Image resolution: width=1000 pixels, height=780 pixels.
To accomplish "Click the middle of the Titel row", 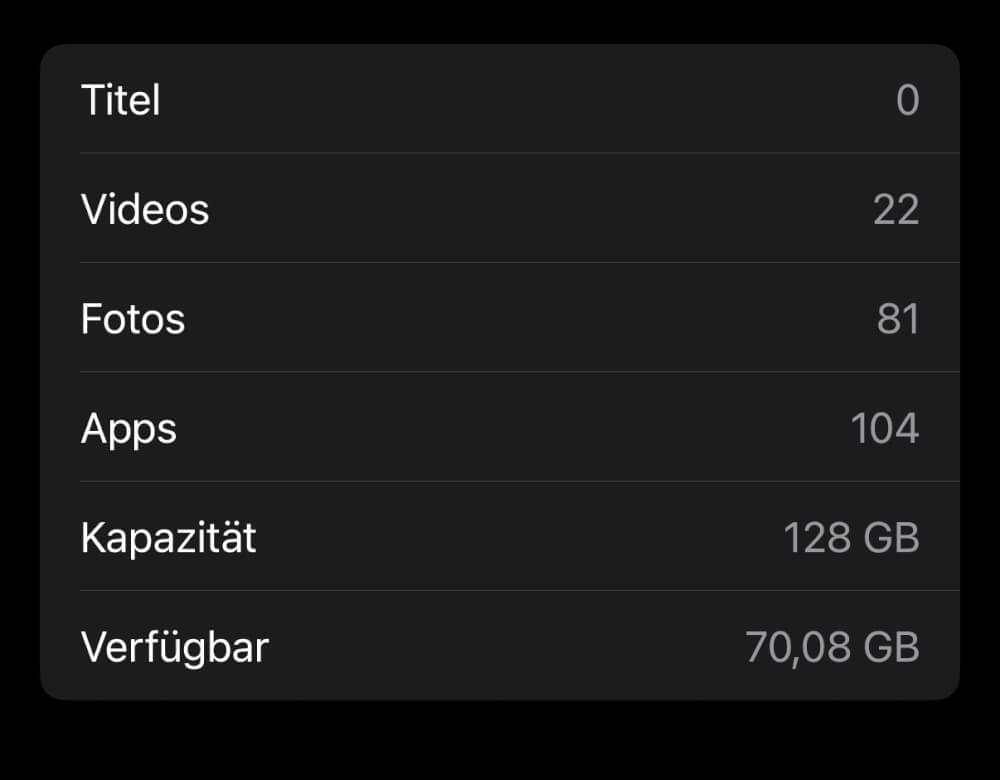I will click(500, 99).
